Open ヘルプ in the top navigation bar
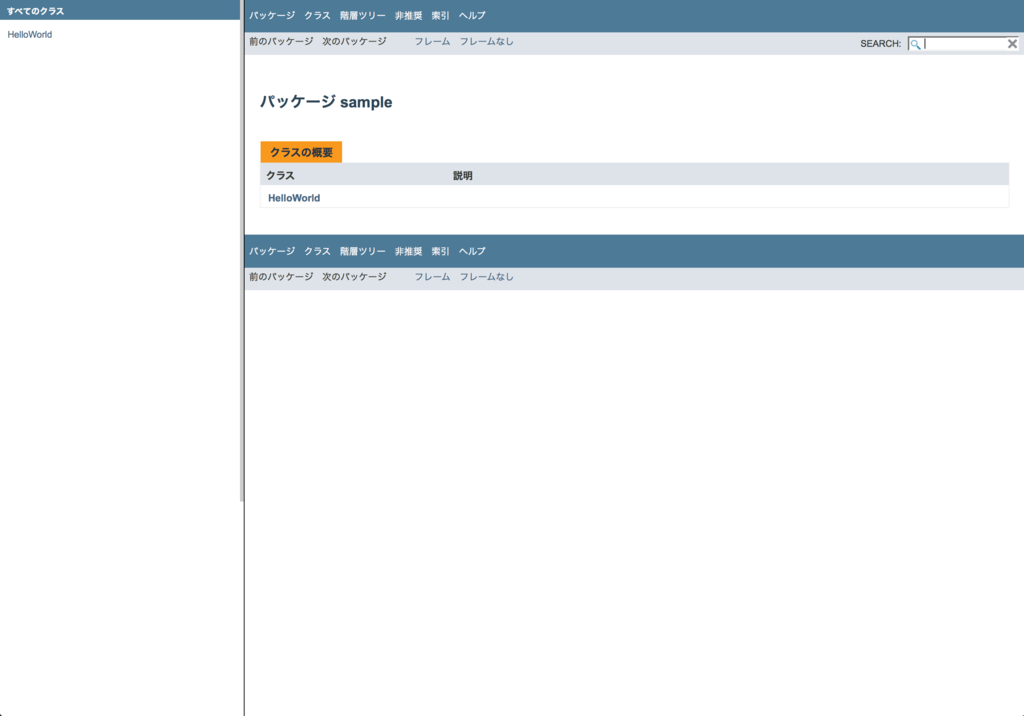This screenshot has height=716, width=1024. point(472,16)
